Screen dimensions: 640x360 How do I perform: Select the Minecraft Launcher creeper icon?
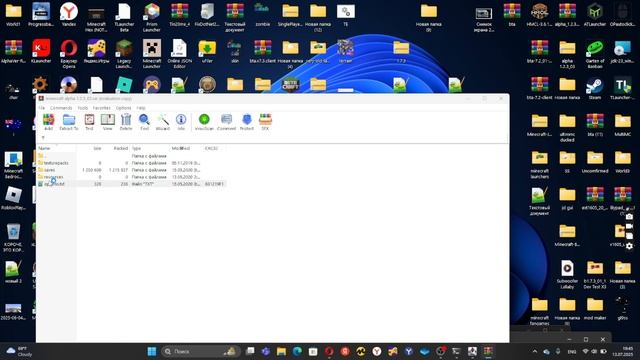click(x=151, y=54)
